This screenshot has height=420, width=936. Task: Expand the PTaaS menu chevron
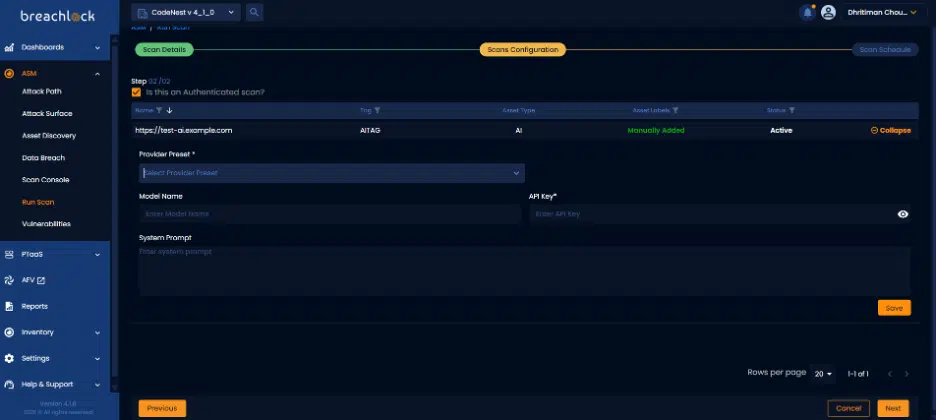[97, 255]
